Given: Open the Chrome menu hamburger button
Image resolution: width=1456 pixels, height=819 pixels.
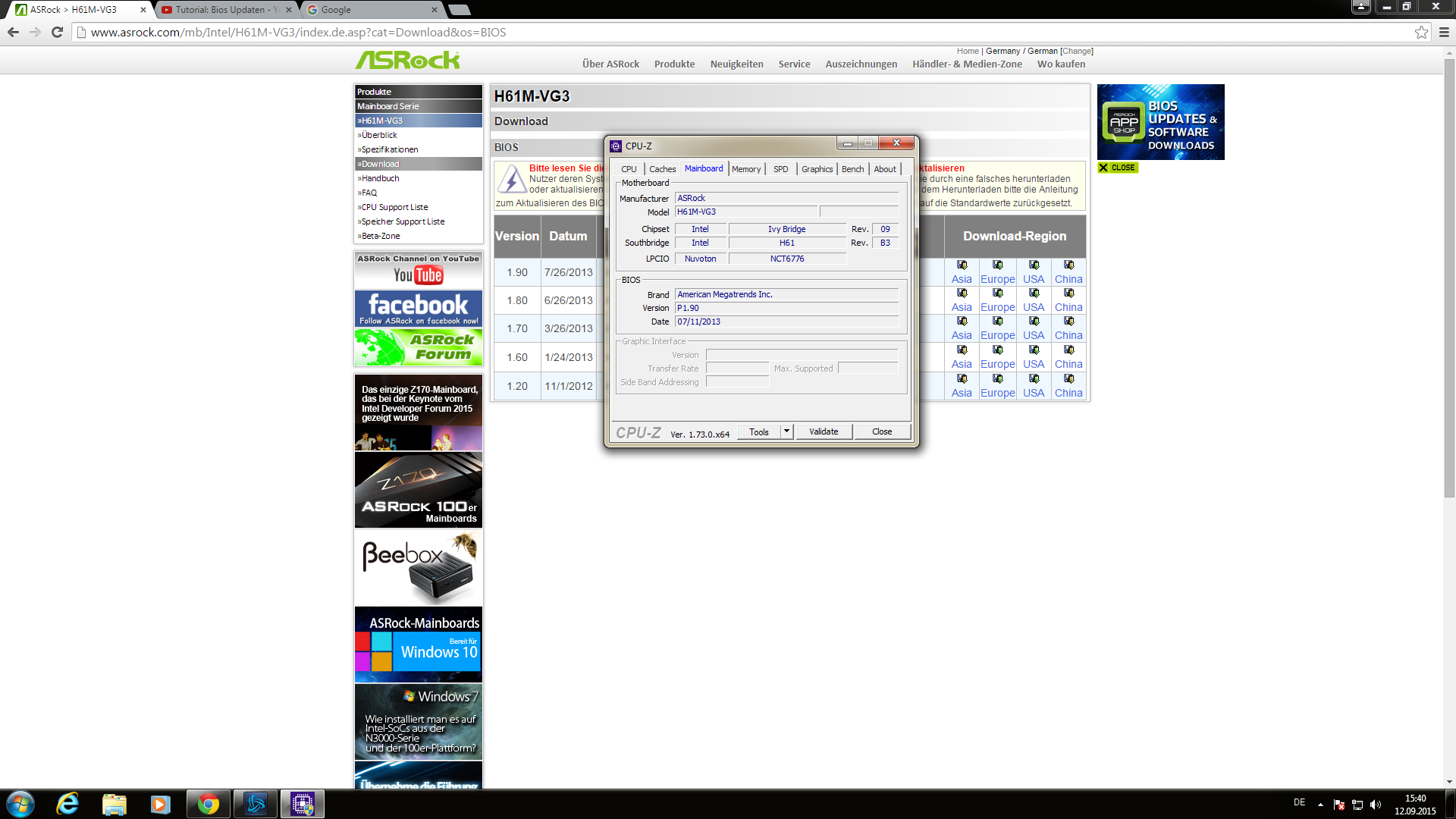Looking at the screenshot, I should [x=1444, y=32].
